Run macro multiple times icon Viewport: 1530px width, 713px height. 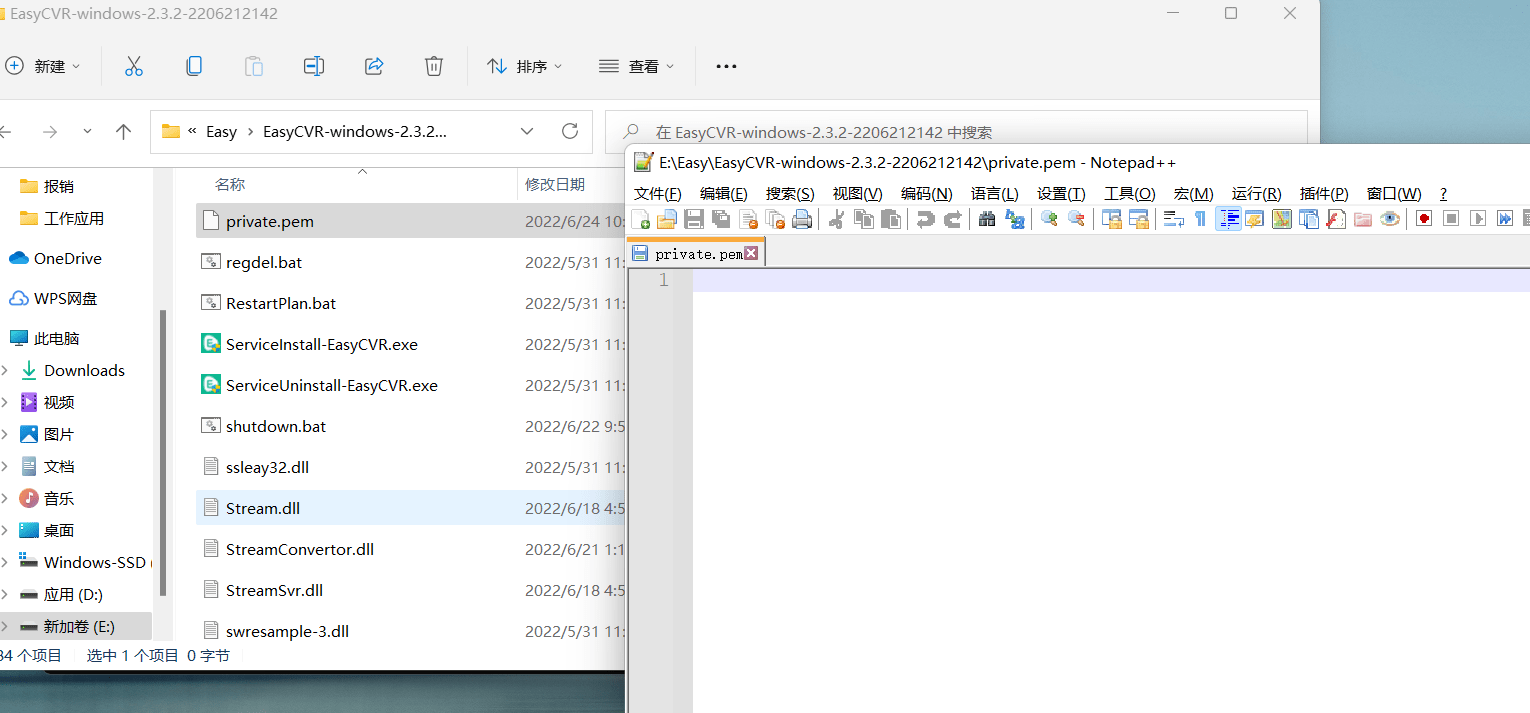pos(1505,219)
